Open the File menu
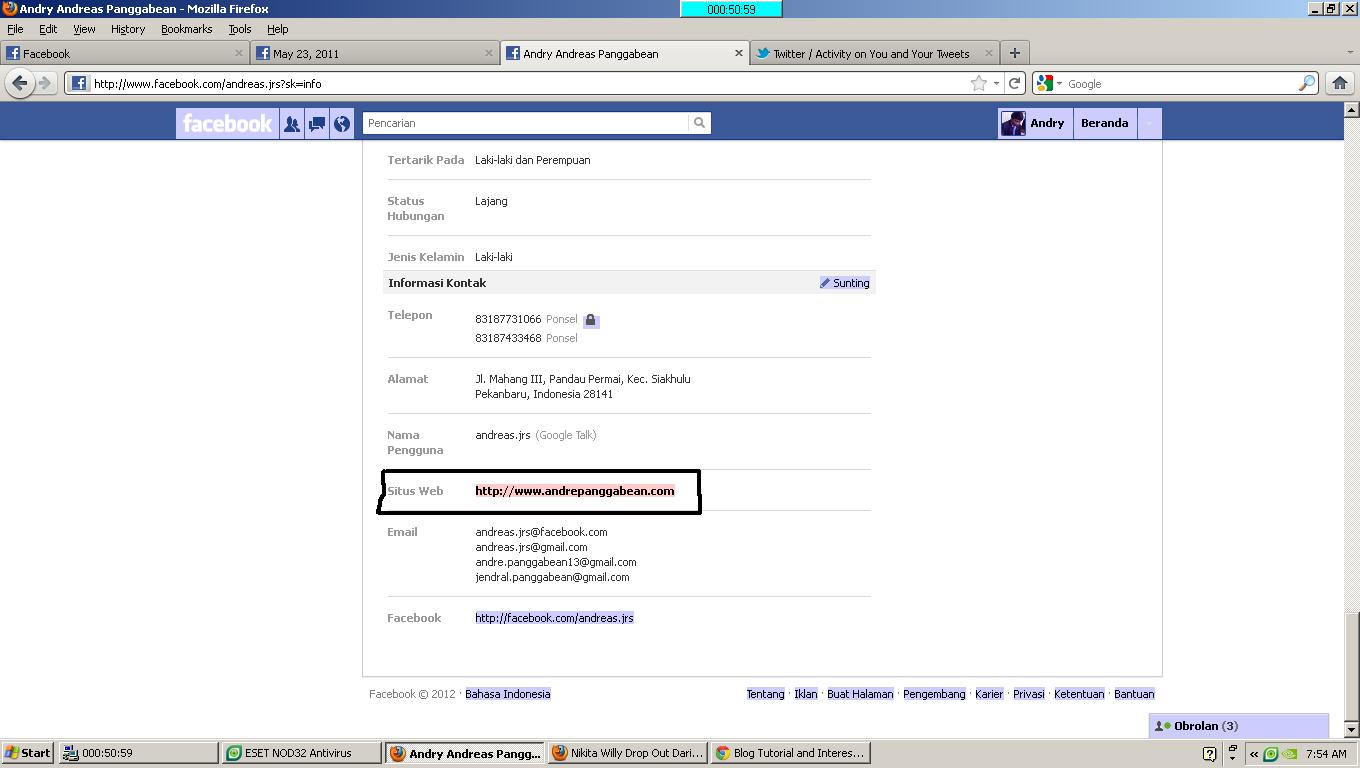The image size is (1360, 768). [15, 29]
